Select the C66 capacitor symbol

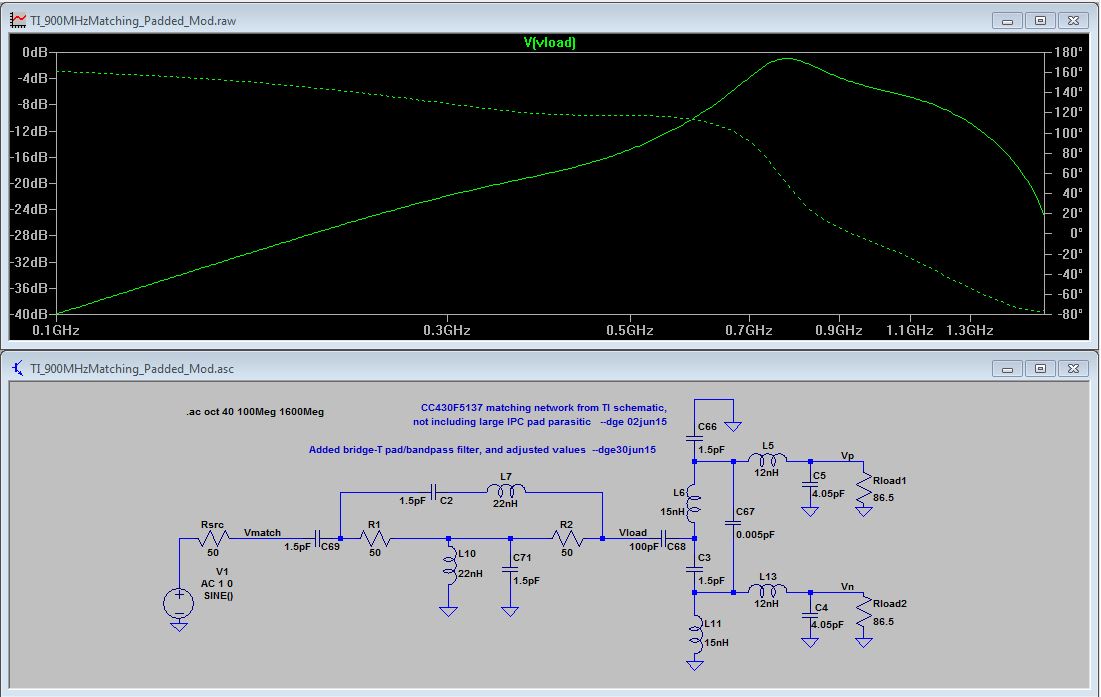click(694, 438)
